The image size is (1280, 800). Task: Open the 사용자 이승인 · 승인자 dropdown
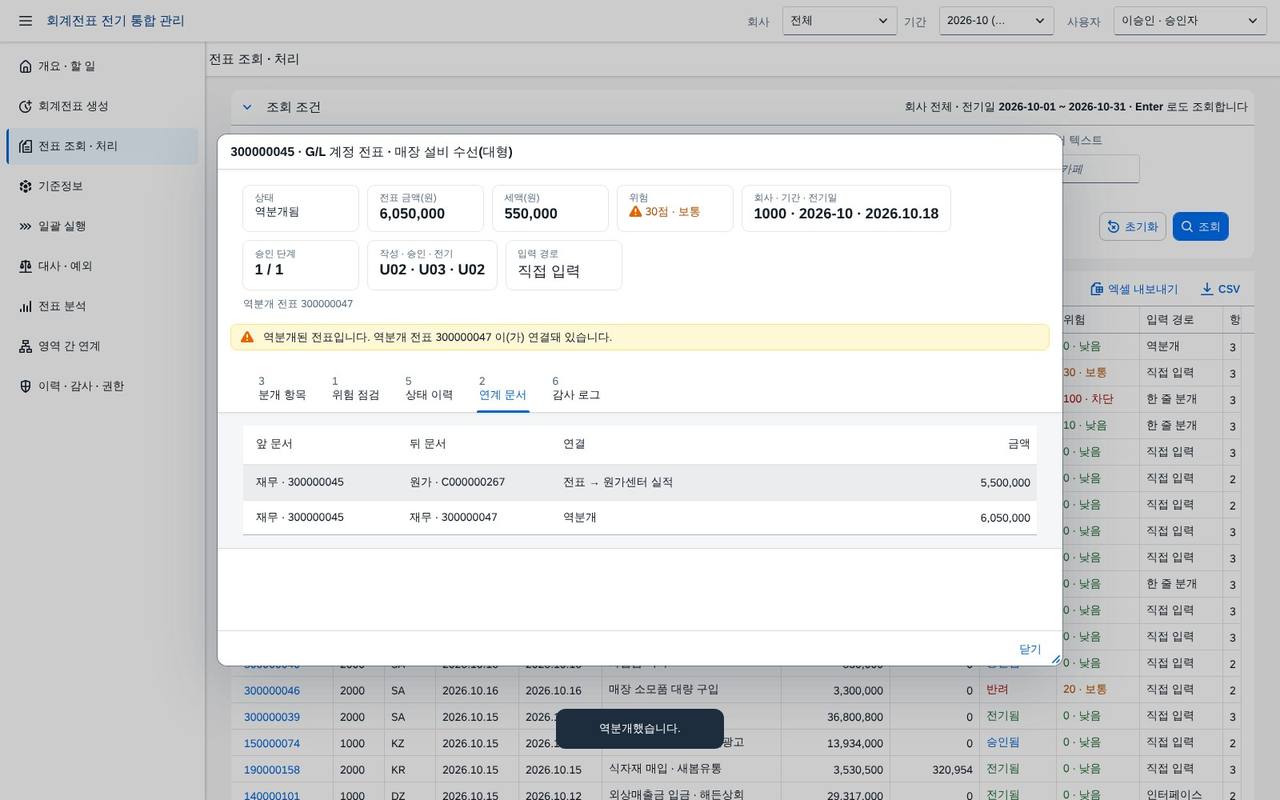coord(1190,21)
